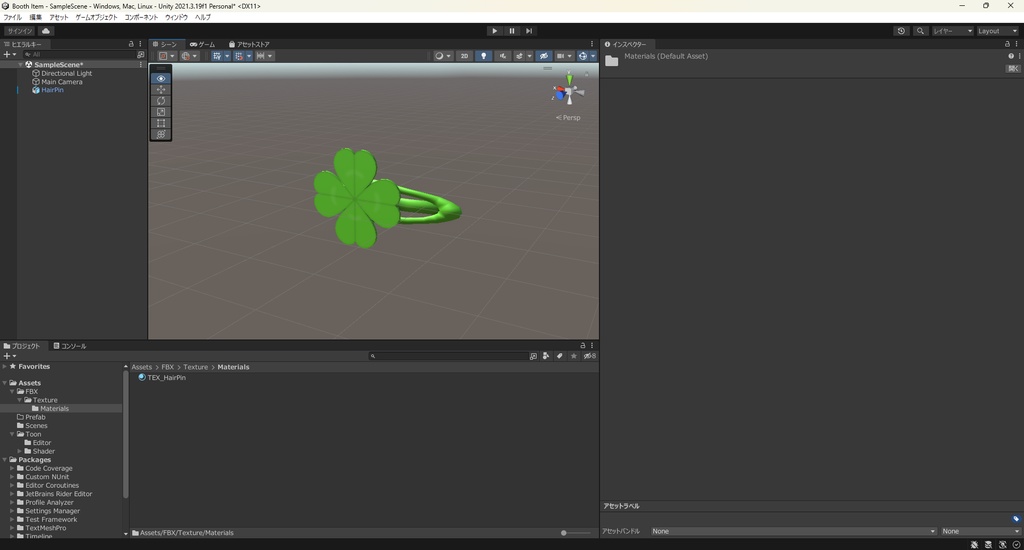Open the ファイル menu
Screen dimensions: 1024x550
click(12, 17)
